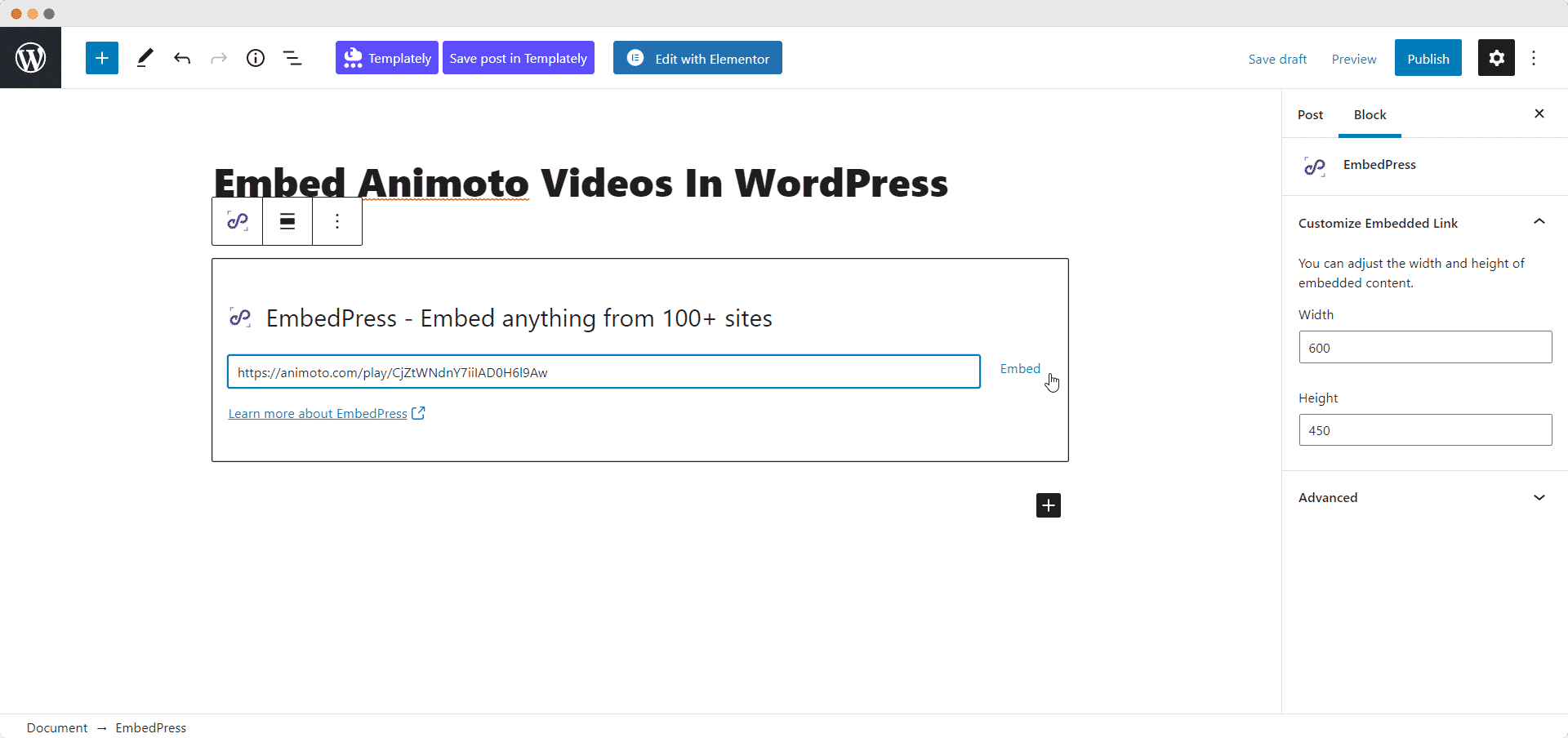Click the Animoto URL input field
1568x738 pixels.
coord(604,371)
